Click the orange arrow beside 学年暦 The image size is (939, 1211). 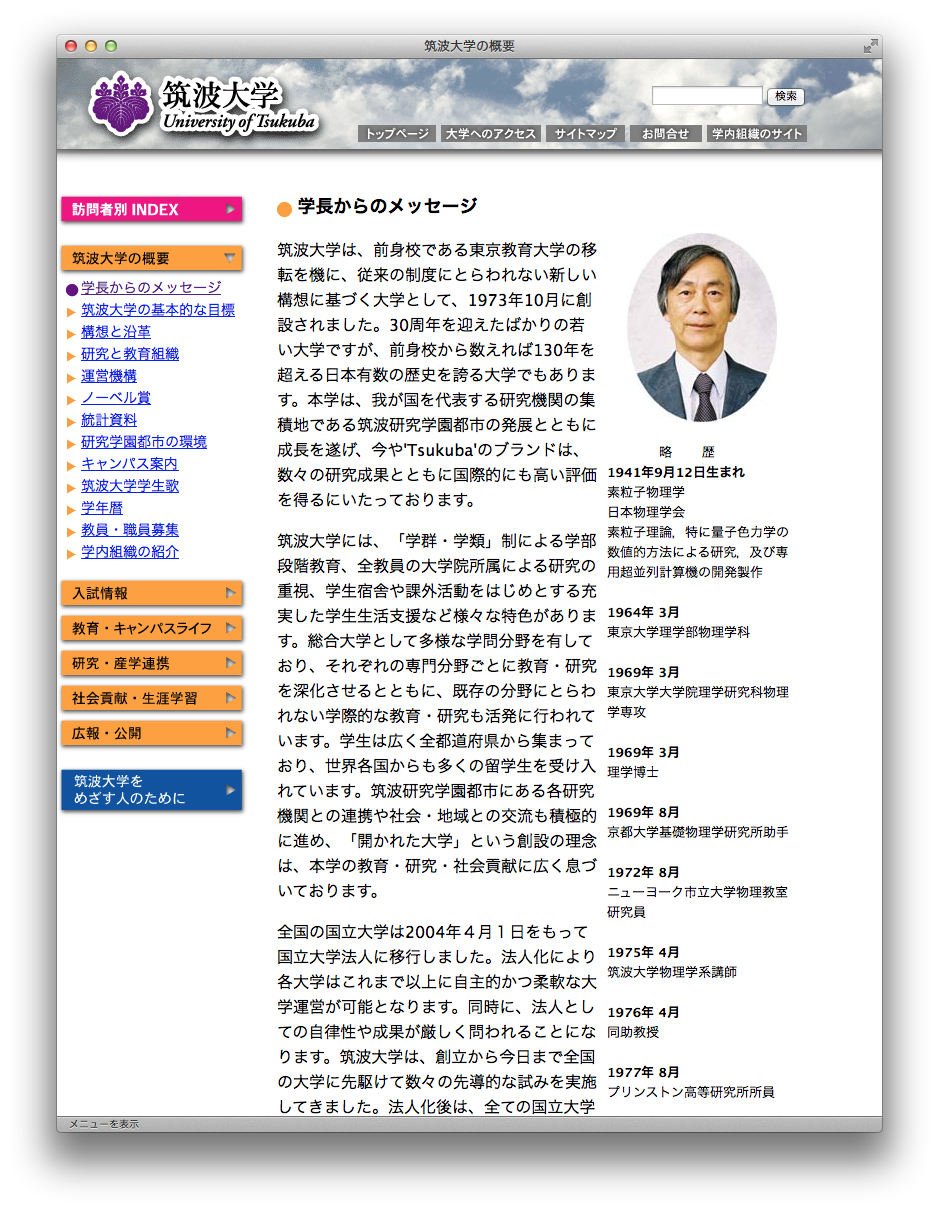[71, 509]
